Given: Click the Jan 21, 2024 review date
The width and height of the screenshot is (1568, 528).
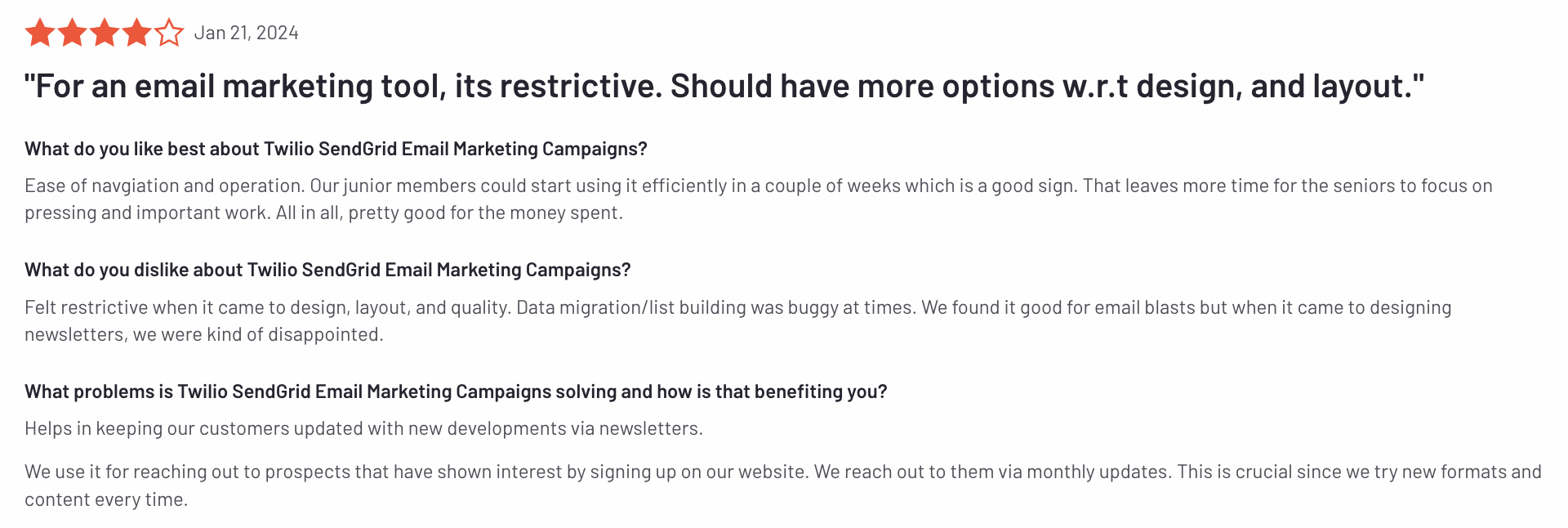Looking at the screenshot, I should click(246, 34).
